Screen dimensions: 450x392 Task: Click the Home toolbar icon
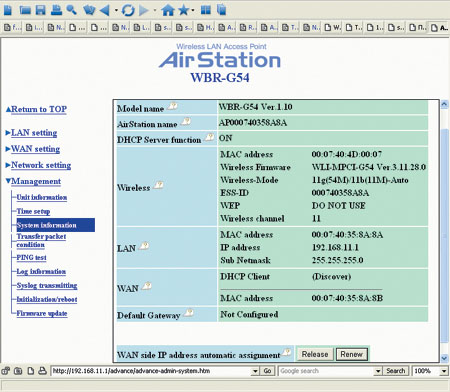pyautogui.click(x=168, y=10)
